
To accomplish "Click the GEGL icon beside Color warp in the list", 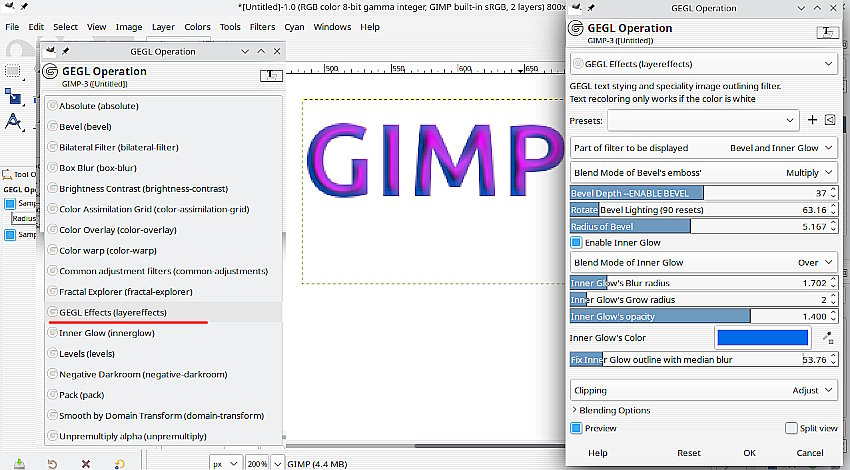I will pyautogui.click(x=53, y=250).
